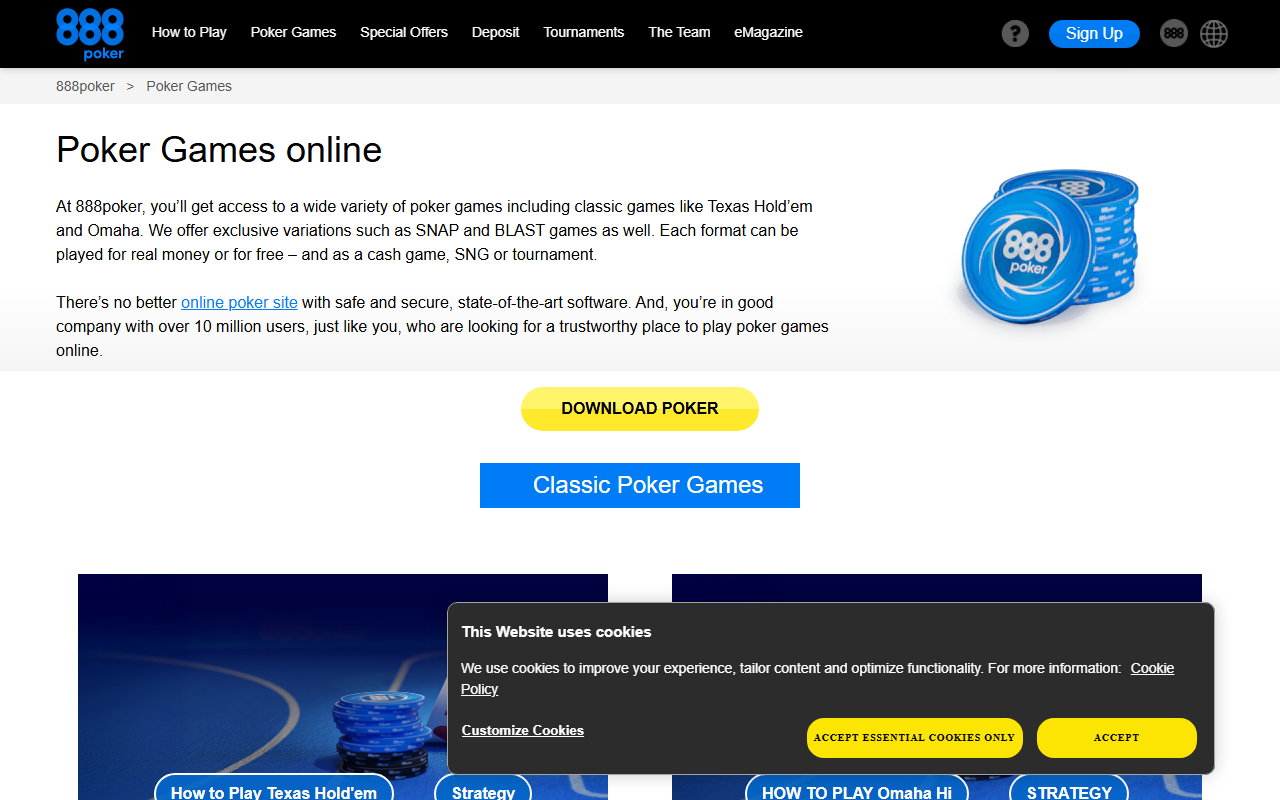This screenshot has width=1280, height=800.
Task: Open Strategy on the Texas Hold'em card
Action: point(483,788)
